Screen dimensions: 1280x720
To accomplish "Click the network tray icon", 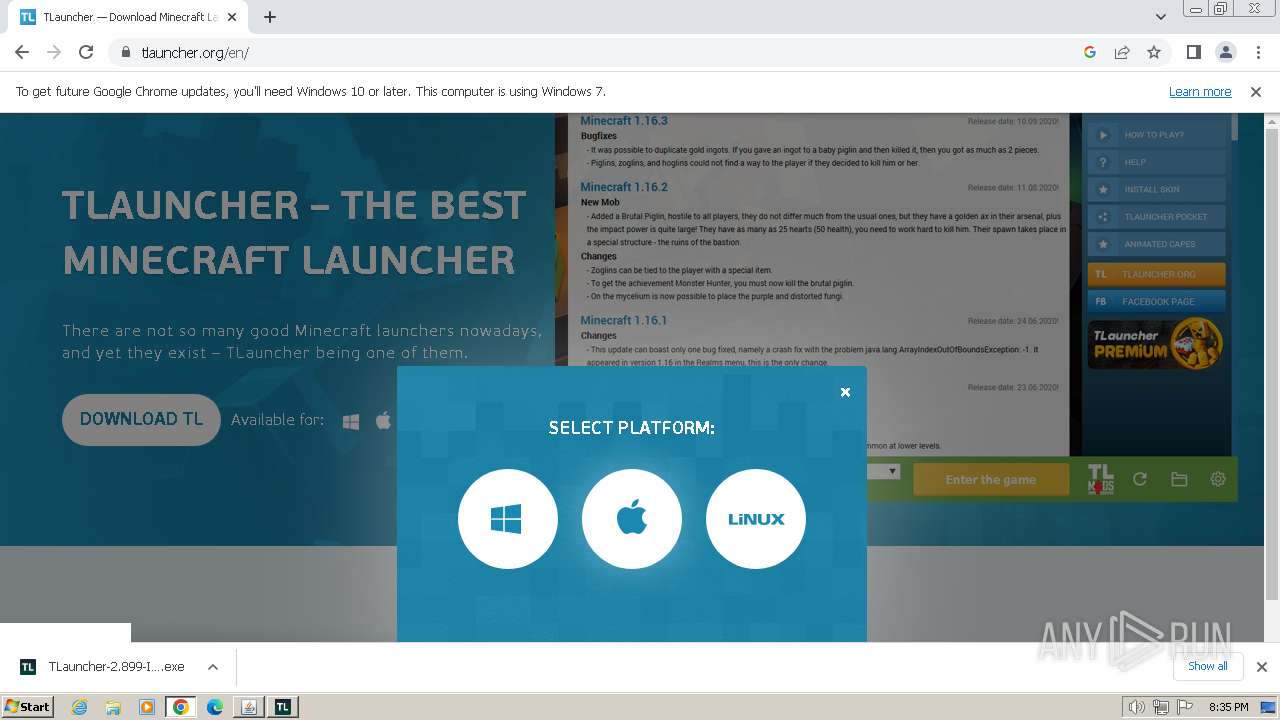I will (1160, 707).
